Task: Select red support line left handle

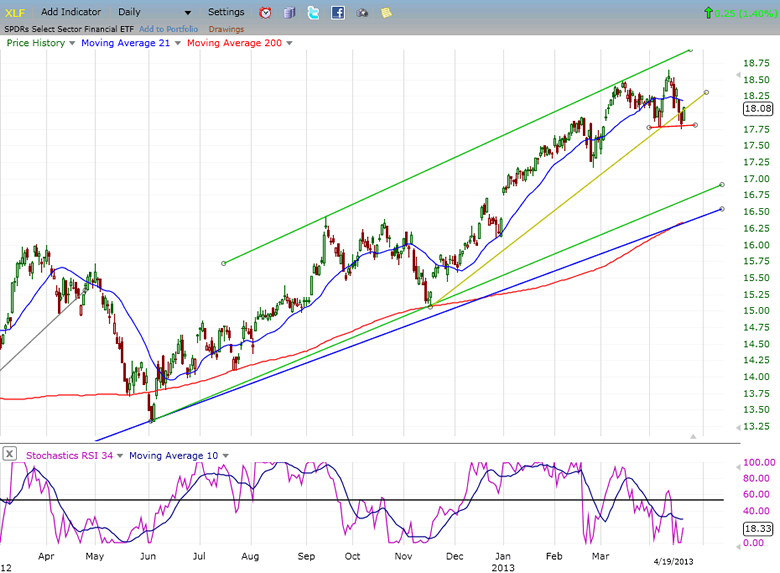Action: pyautogui.click(x=649, y=128)
